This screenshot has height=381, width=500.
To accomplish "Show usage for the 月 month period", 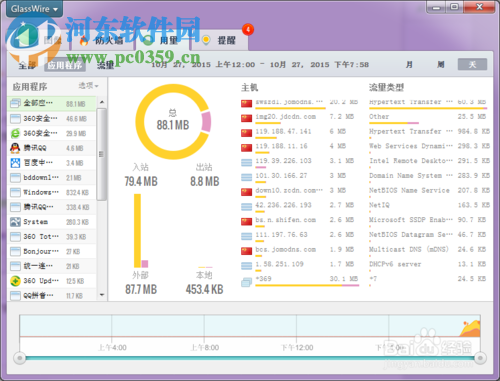I will (x=409, y=64).
